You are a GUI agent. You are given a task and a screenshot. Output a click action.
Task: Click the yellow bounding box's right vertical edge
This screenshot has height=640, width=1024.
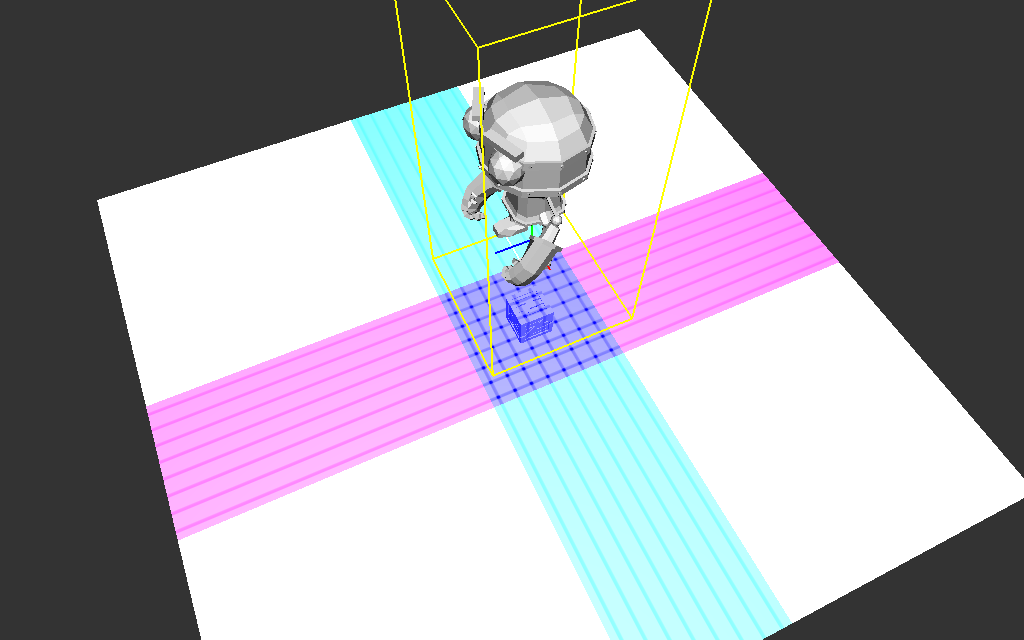(x=671, y=160)
